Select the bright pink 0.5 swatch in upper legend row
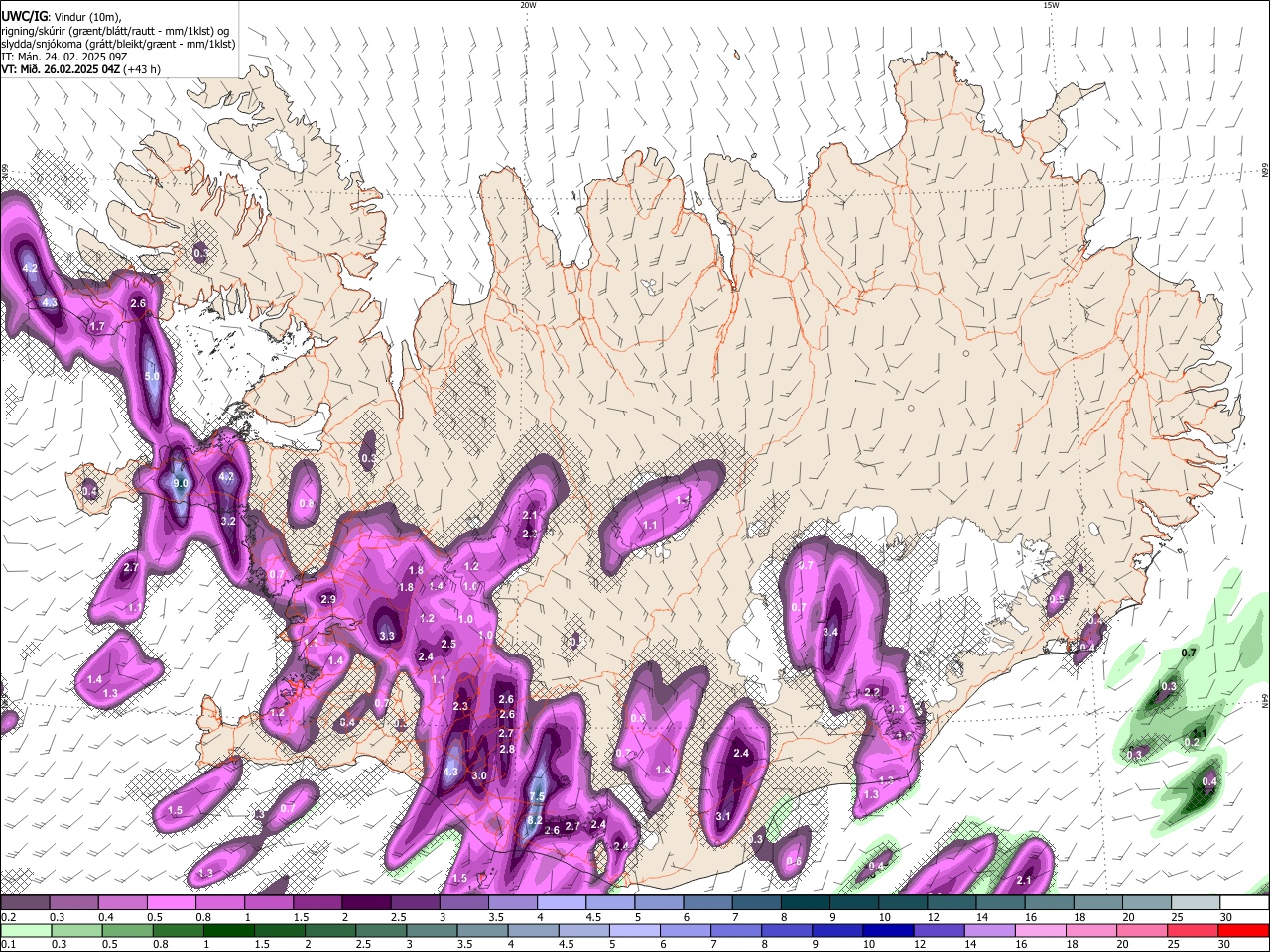 tap(171, 903)
